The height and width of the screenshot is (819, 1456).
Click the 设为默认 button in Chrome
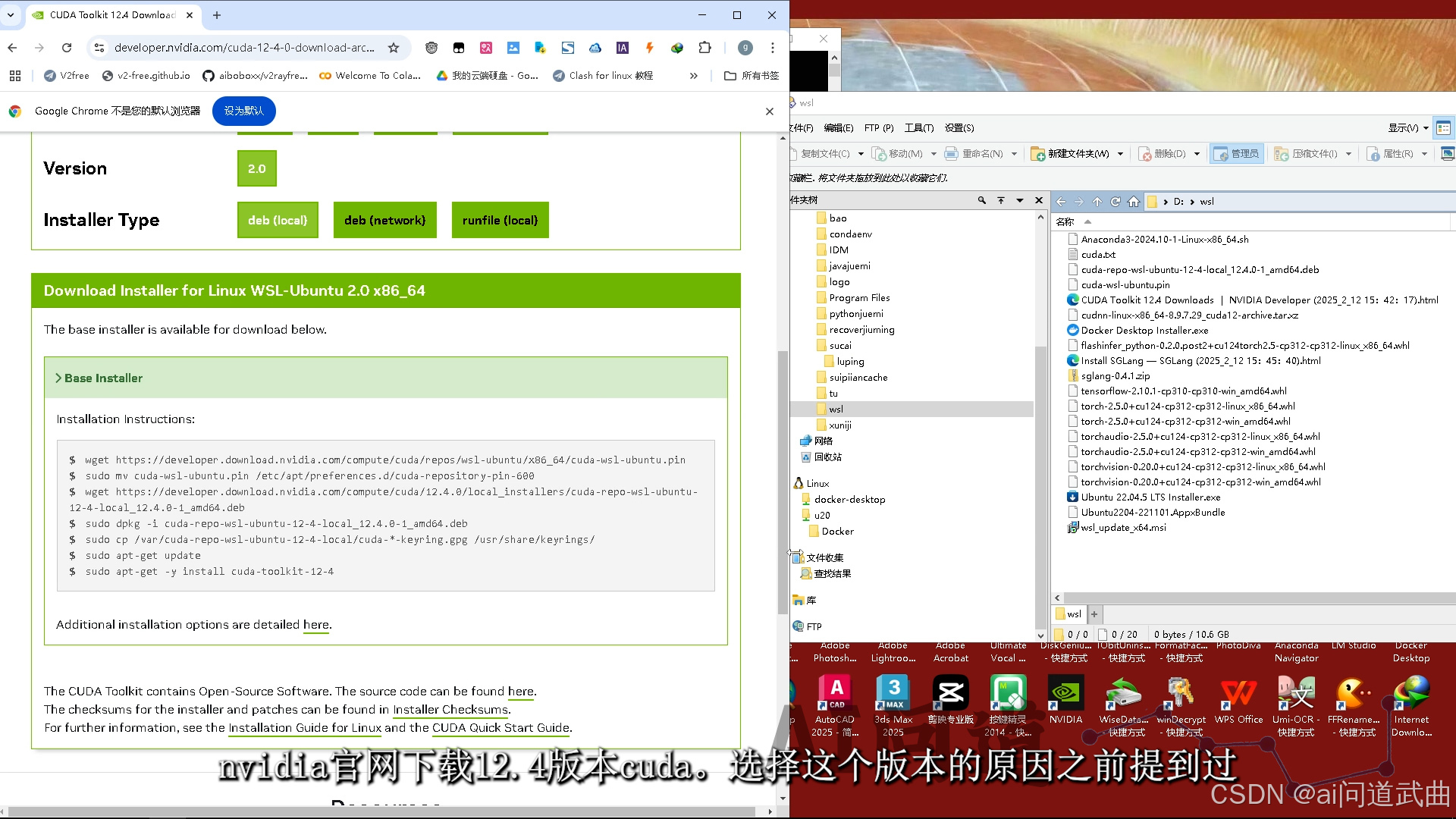(243, 111)
